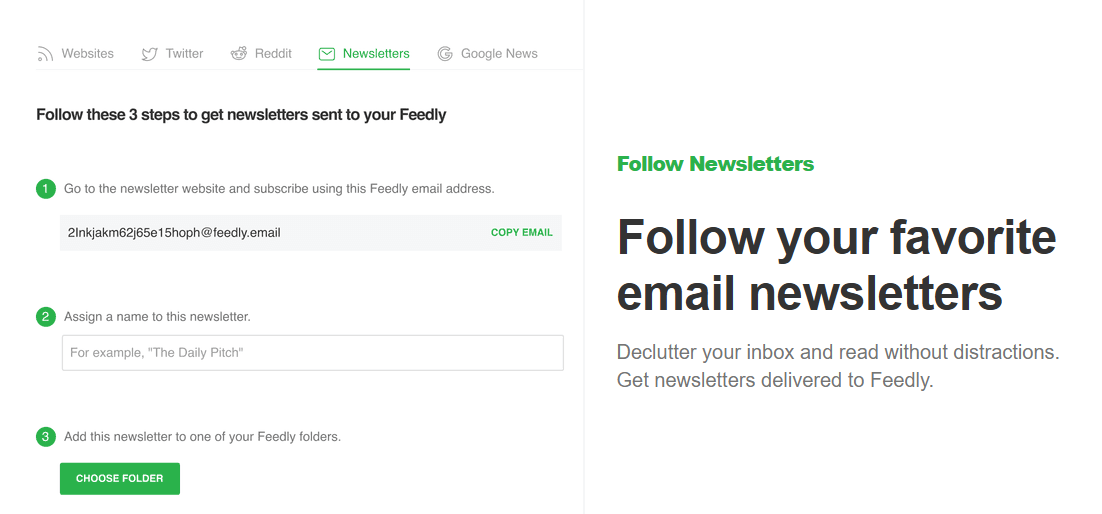Click the RSS feed icon for Websites
This screenshot has width=1102, height=514.
click(45, 54)
